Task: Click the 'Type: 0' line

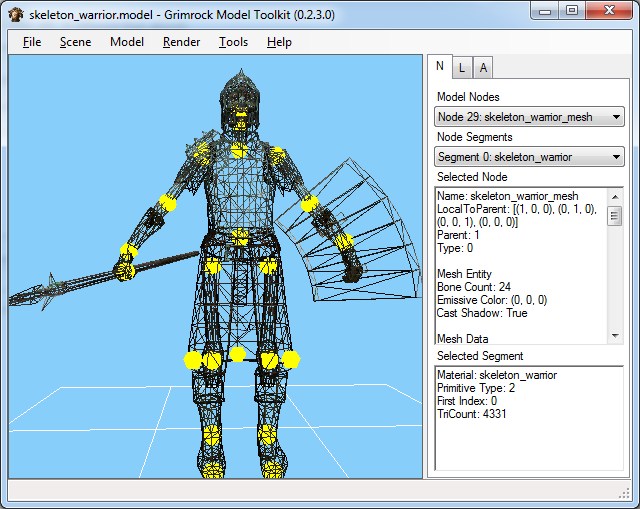Action: click(x=455, y=248)
